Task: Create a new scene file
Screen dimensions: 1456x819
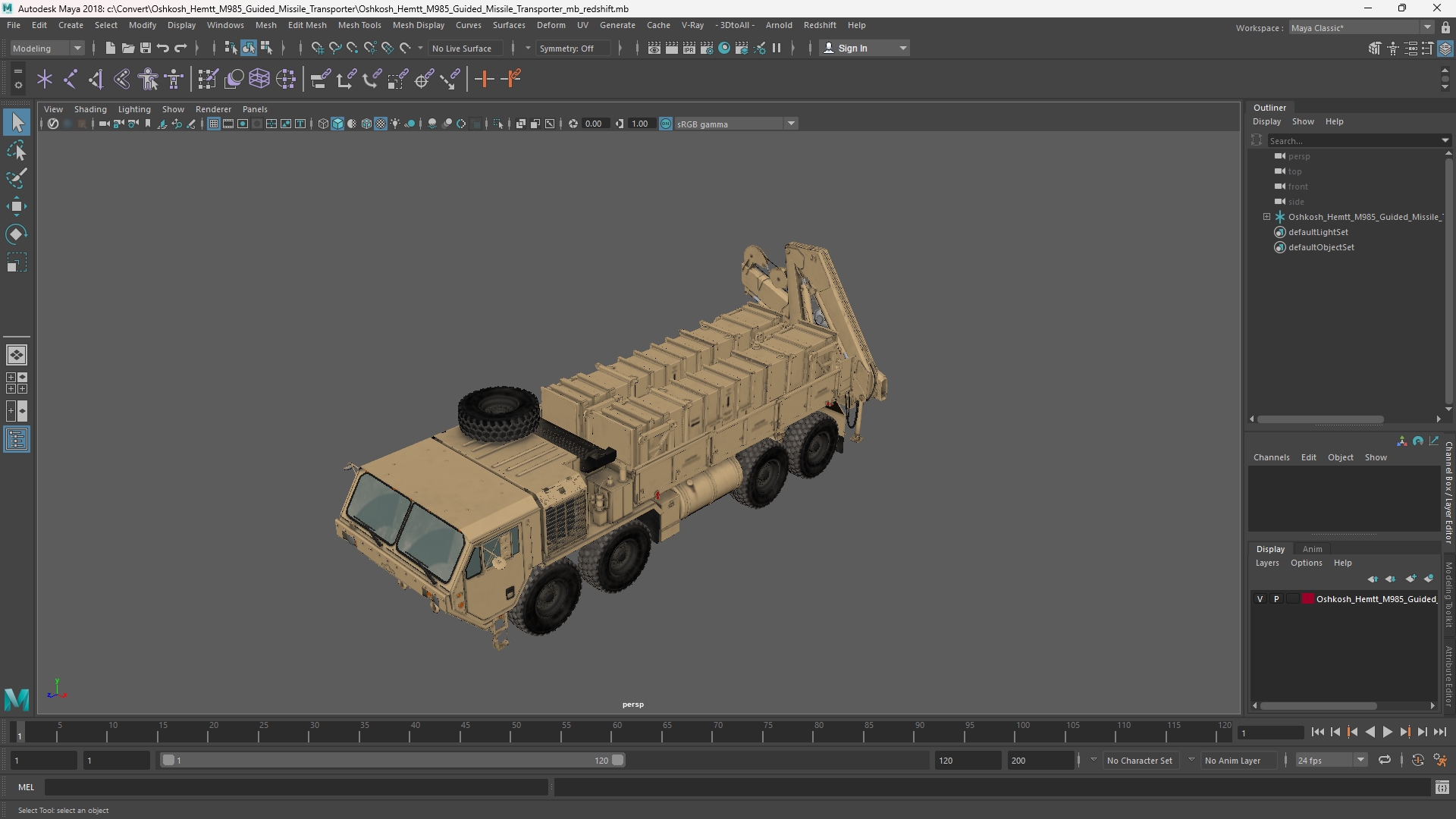Action: coord(110,48)
